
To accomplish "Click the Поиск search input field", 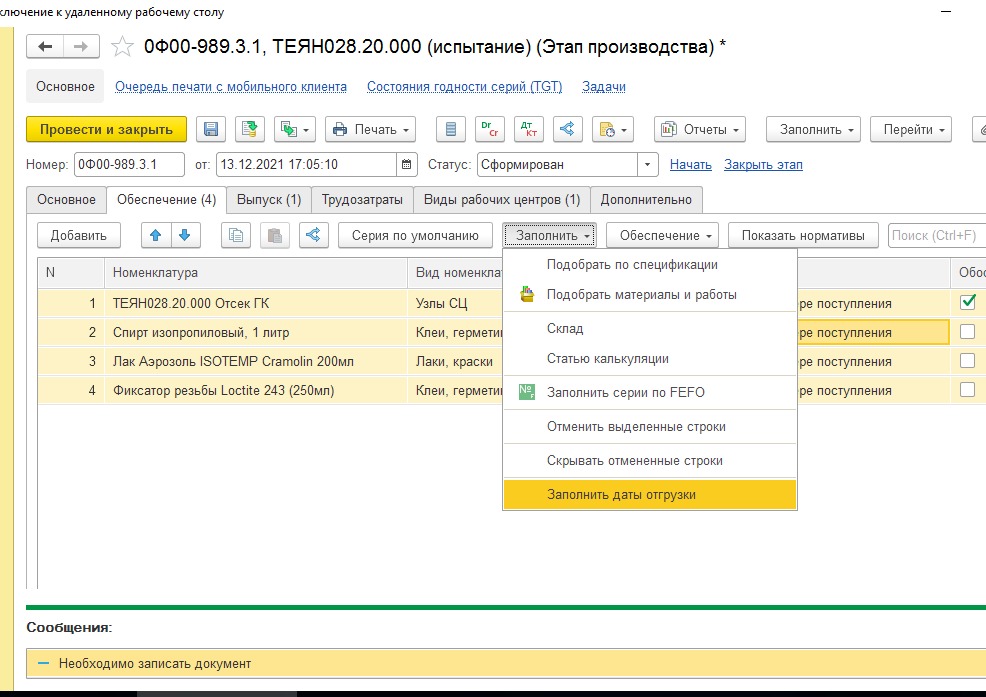I will coord(935,236).
